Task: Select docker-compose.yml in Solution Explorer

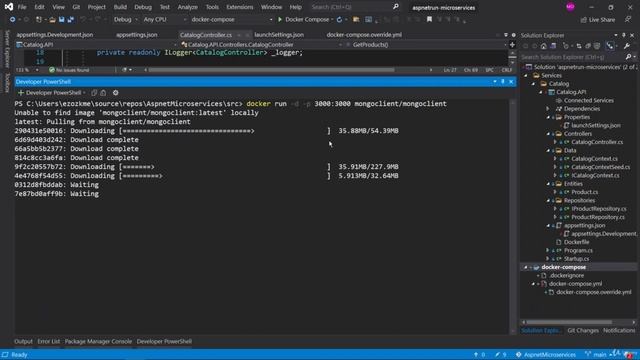Action: [x=575, y=284]
